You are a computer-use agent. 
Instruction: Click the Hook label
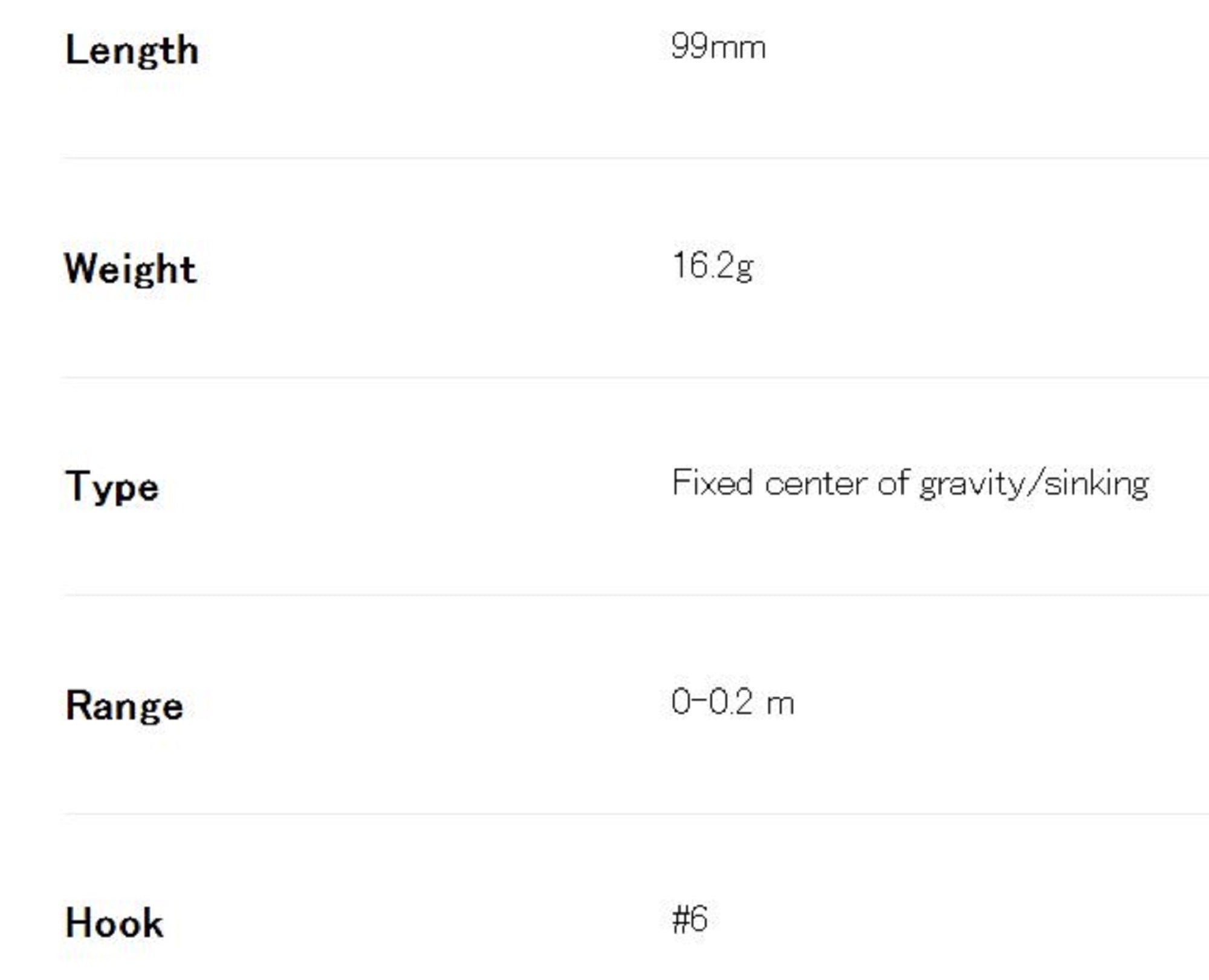click(x=114, y=923)
